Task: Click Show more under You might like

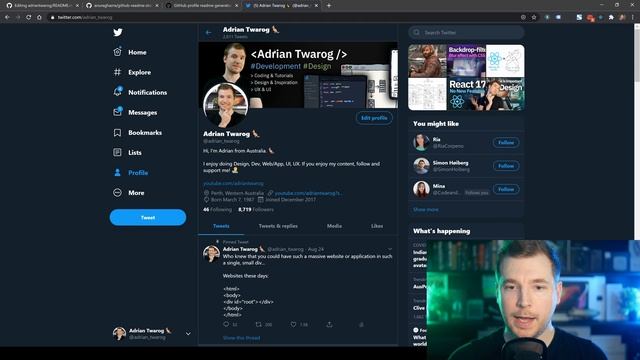Action: (x=426, y=209)
